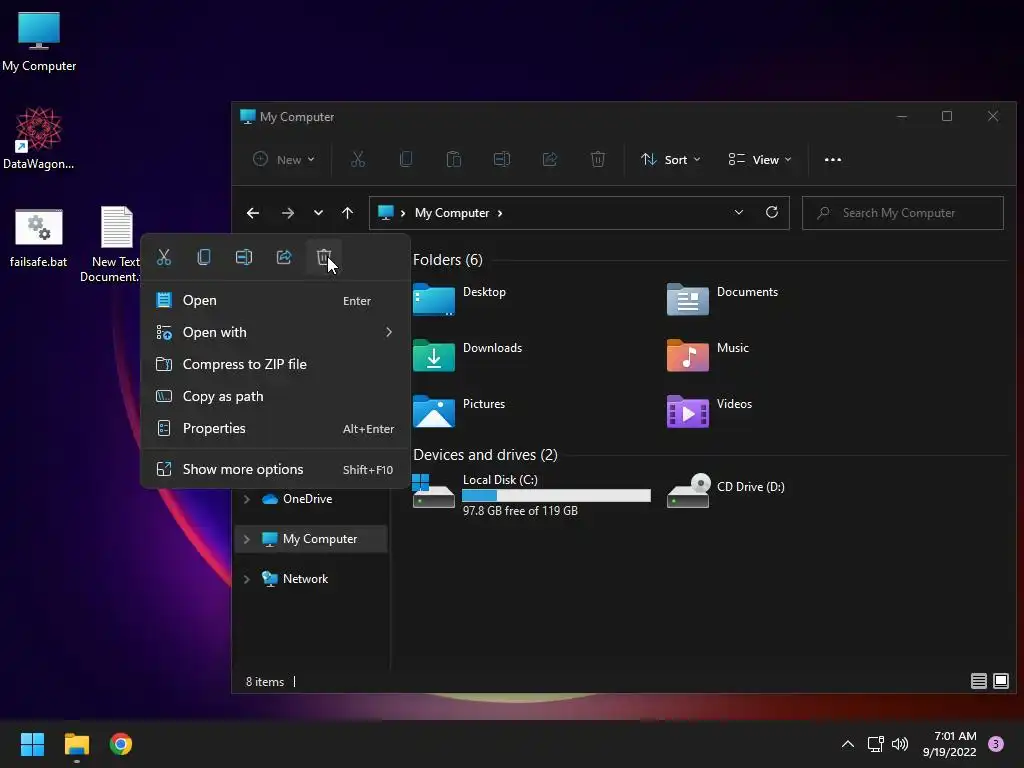
Task: Open Properties from the context menu
Action: click(x=276, y=428)
